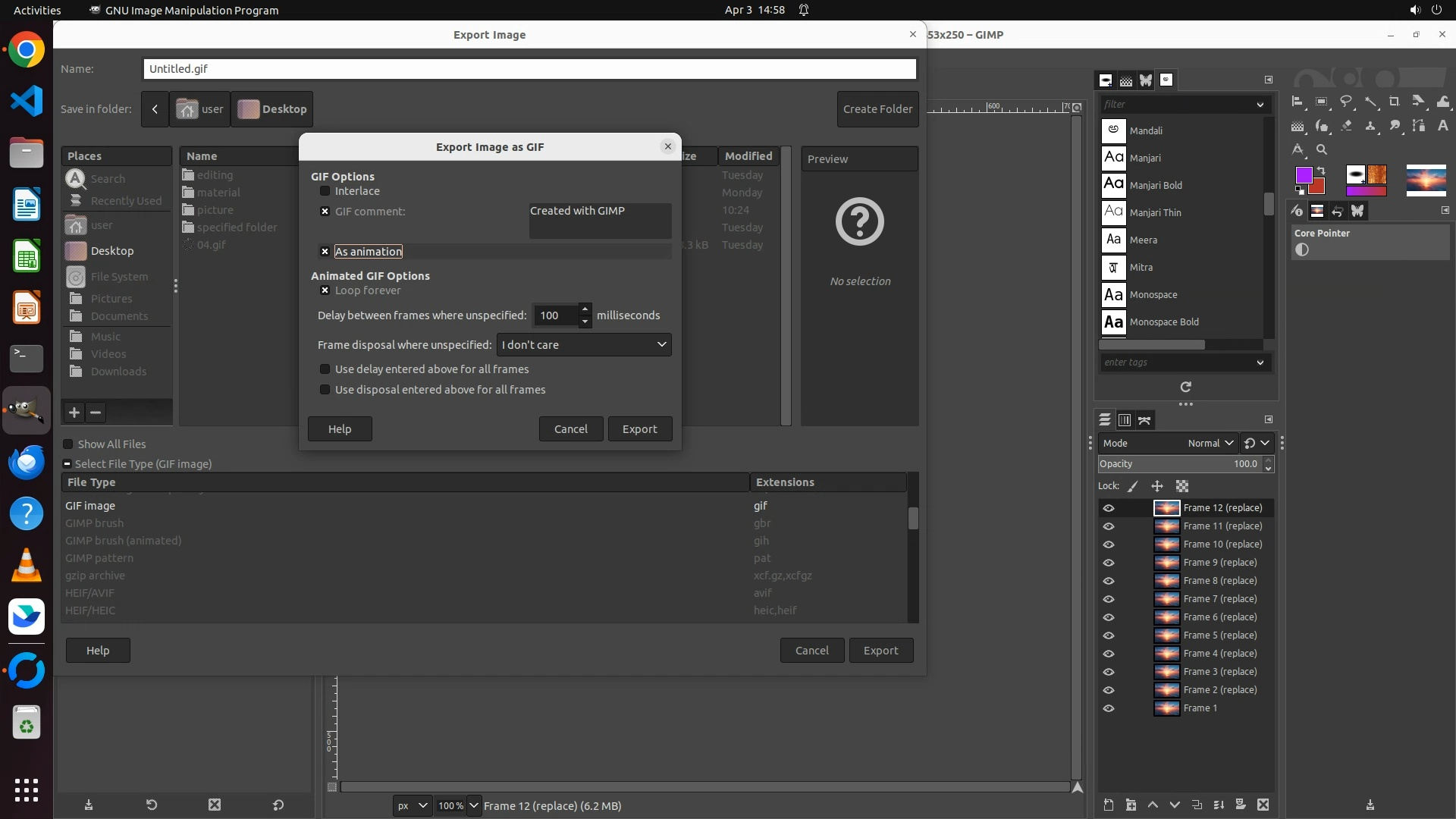The width and height of the screenshot is (1456, 819).
Task: Select the Fuzzy Select wand tool
Action: tap(1370, 102)
